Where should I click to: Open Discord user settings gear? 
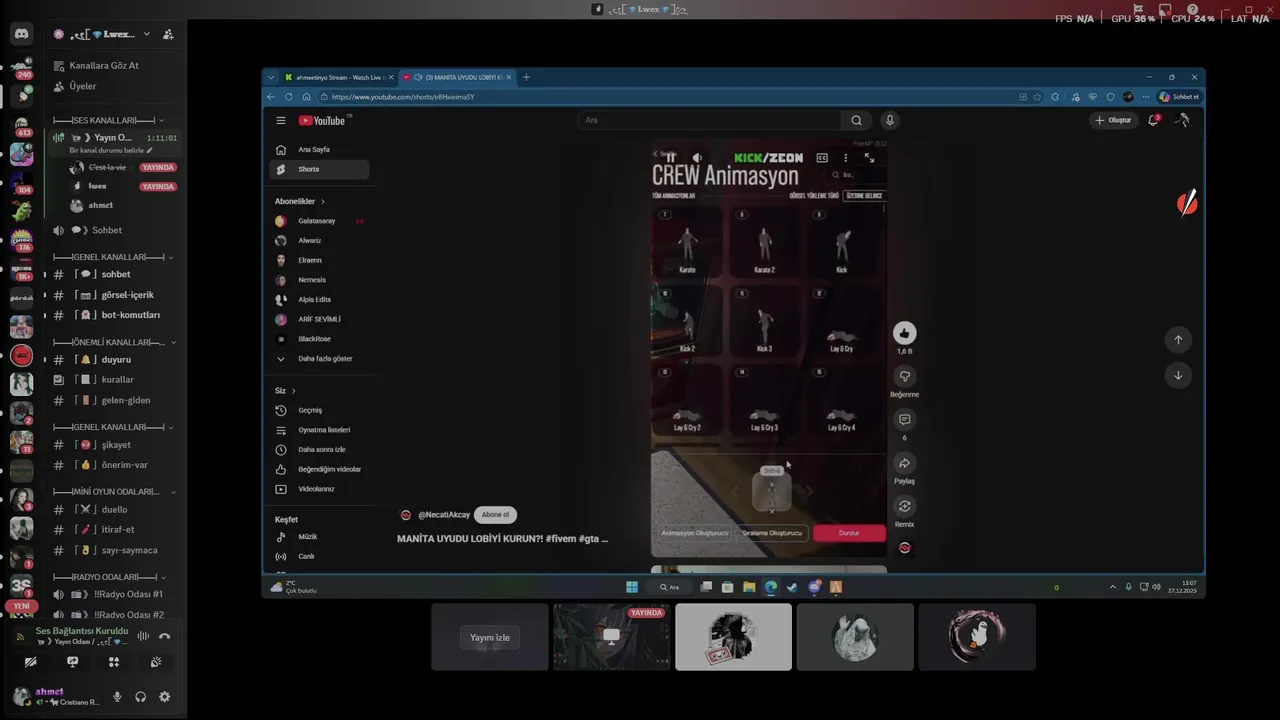(165, 697)
